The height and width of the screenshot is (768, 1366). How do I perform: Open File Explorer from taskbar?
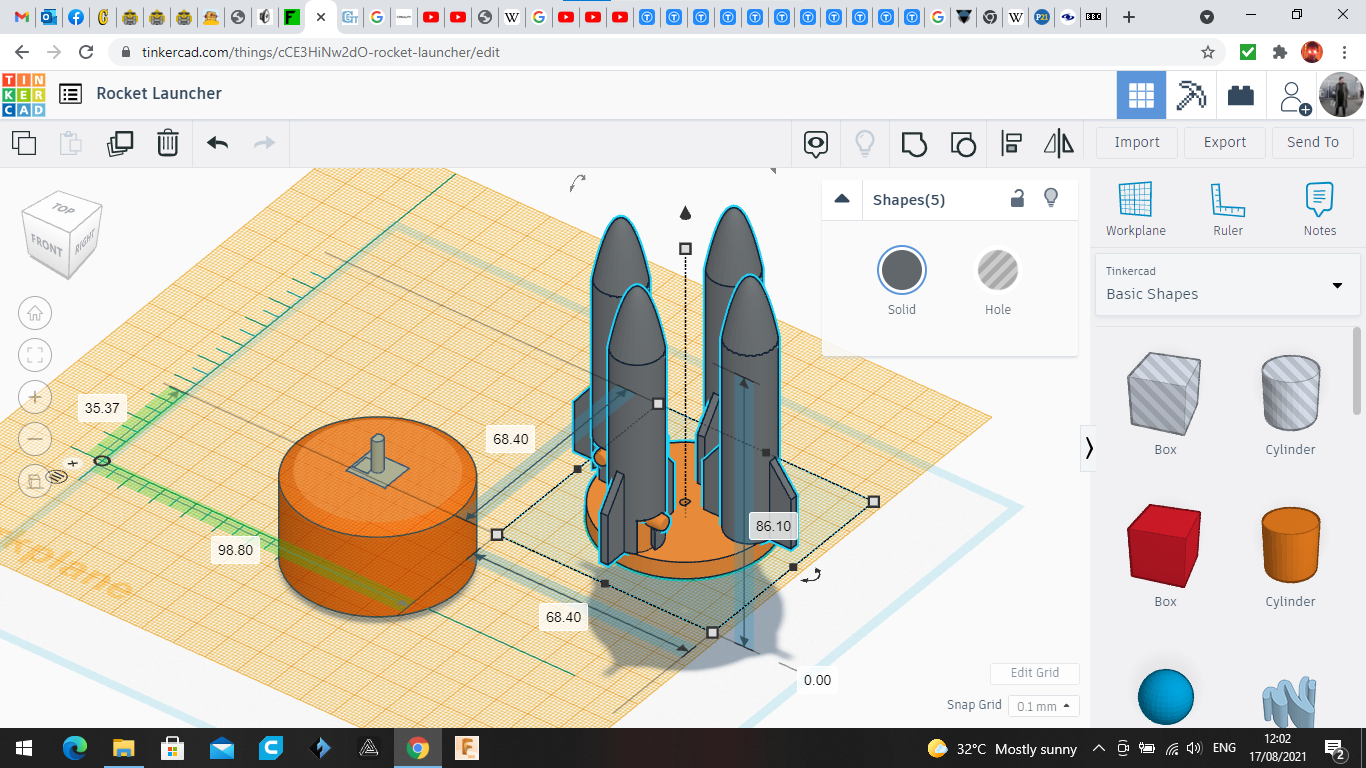tap(123, 748)
